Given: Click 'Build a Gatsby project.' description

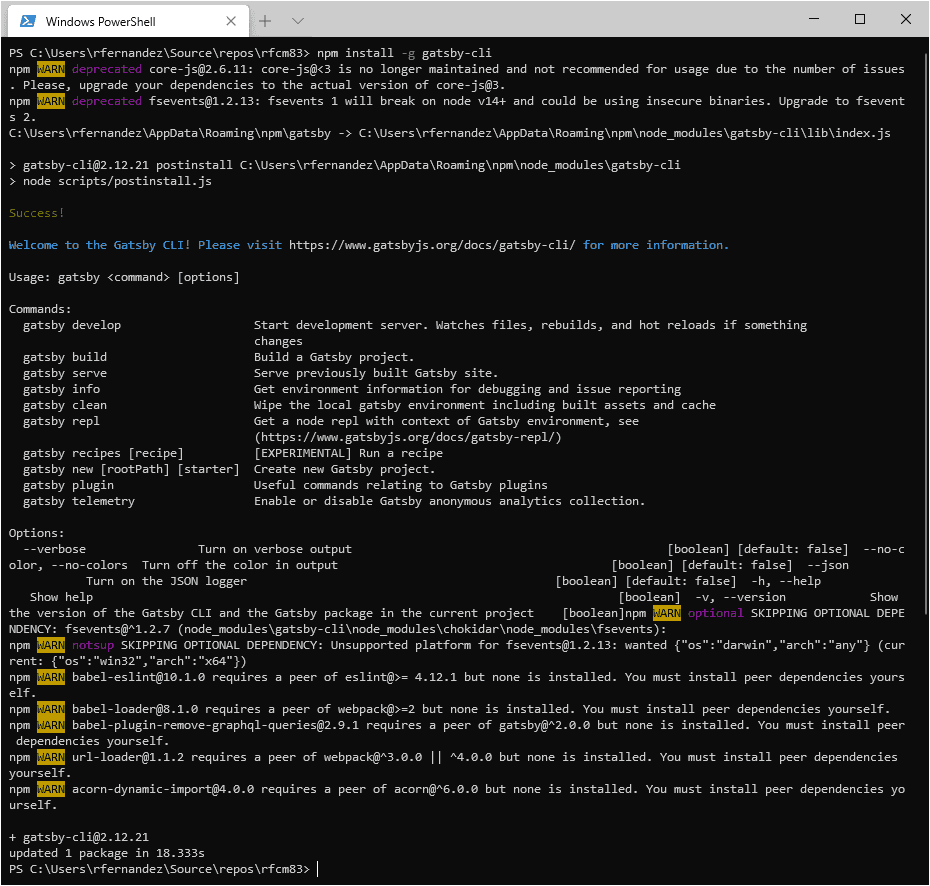Looking at the screenshot, I should point(334,357).
